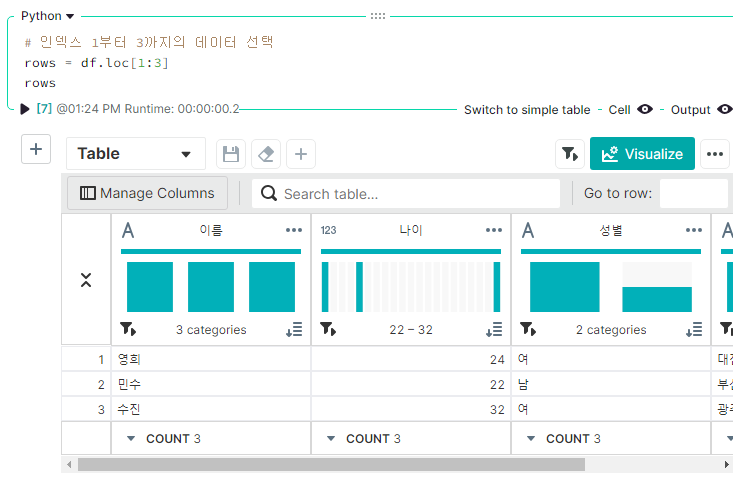Click the horizontal scrollbar thumb
Image resolution: width=733 pixels, height=478 pixels.
pos(331,464)
